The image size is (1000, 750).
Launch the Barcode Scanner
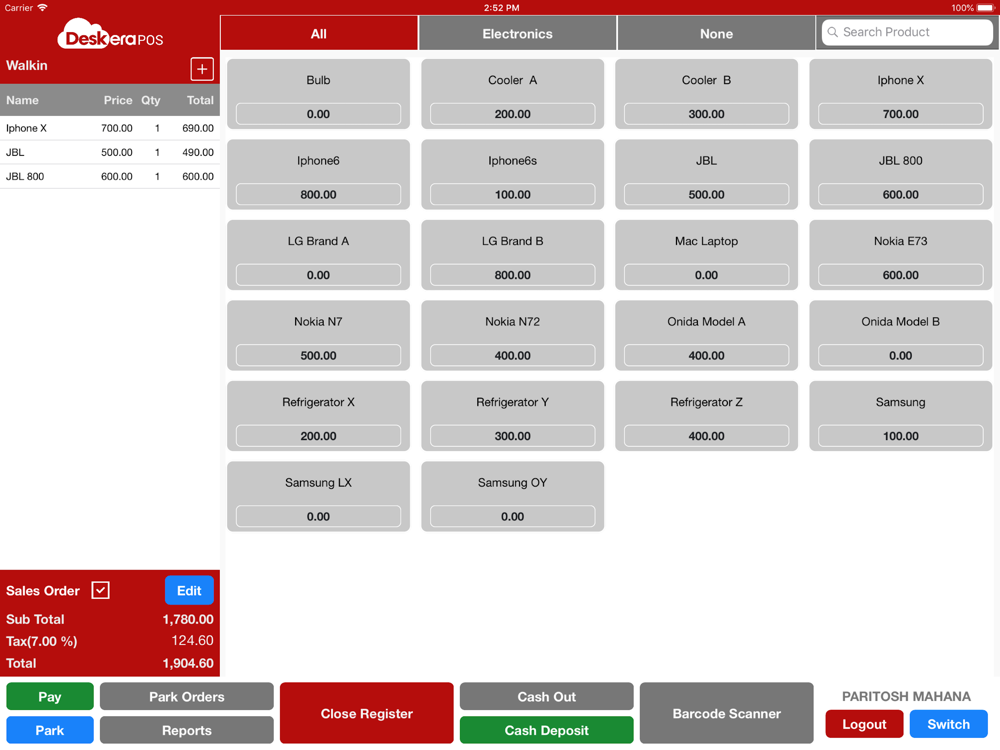click(726, 713)
